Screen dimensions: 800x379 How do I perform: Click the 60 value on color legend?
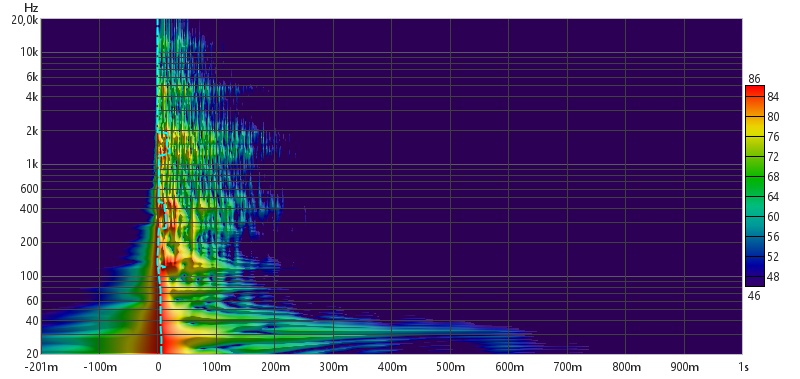pyautogui.click(x=773, y=217)
